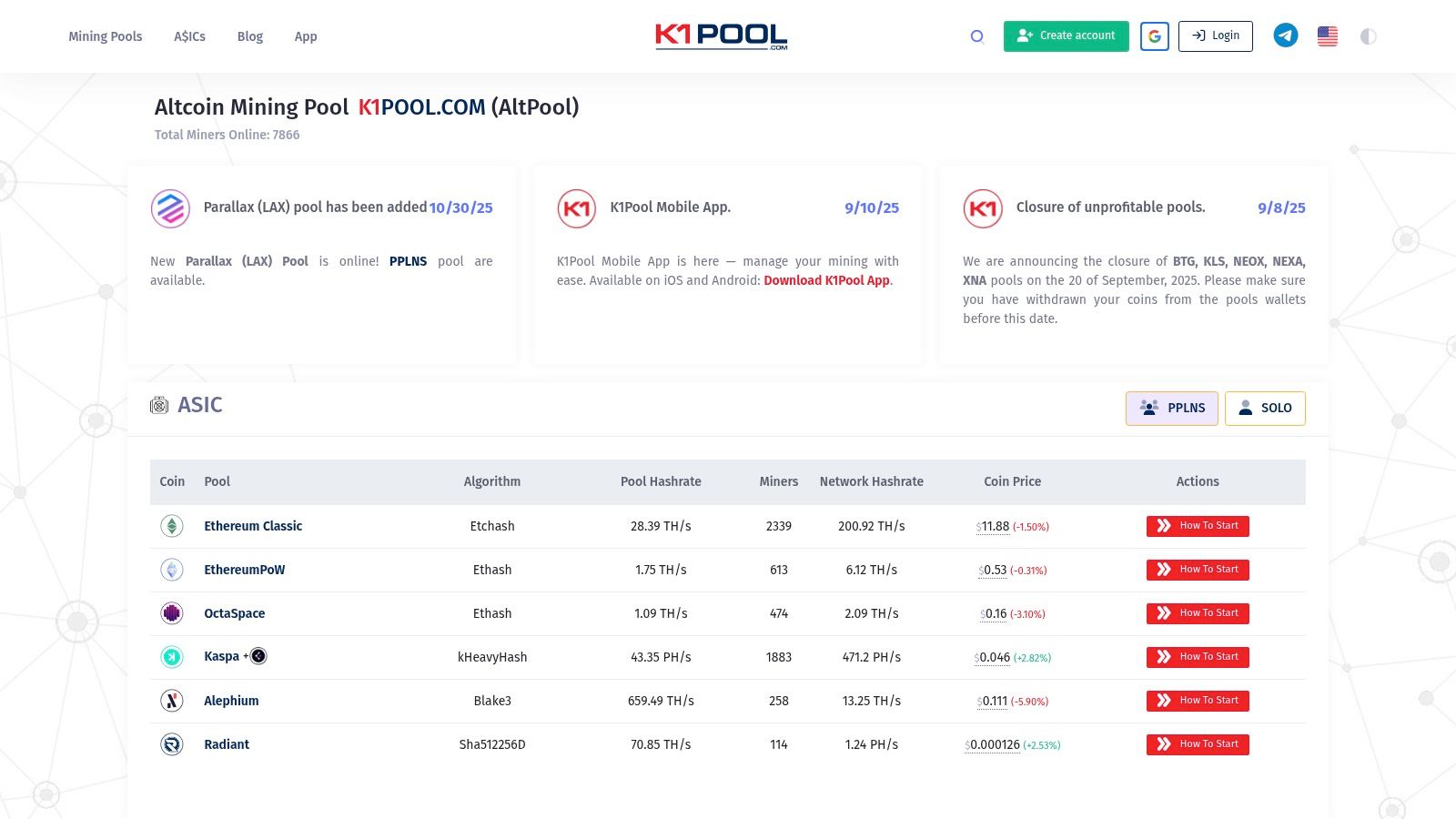Viewport: 1456px width, 819px height.
Task: Click the Radiant coin icon
Action: [x=172, y=744]
